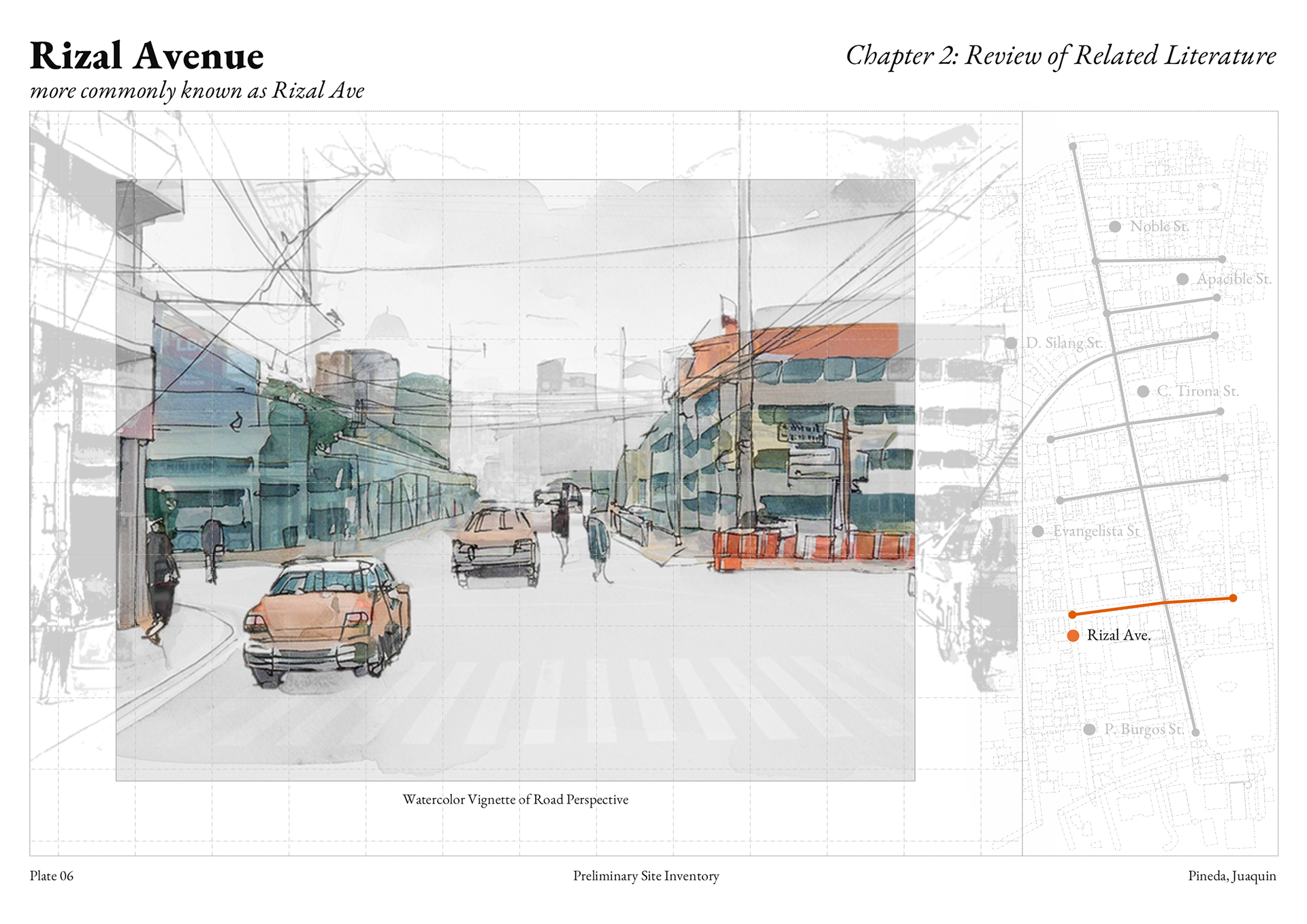Select the Pineda, Juaquin author name
The width and height of the screenshot is (1307, 924).
[1231, 876]
